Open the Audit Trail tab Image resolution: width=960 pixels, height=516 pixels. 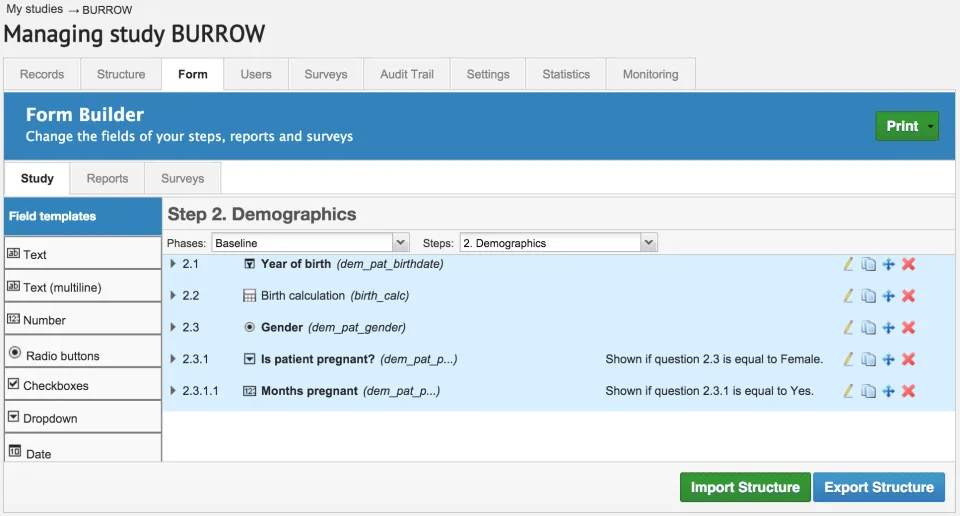[x=407, y=74]
